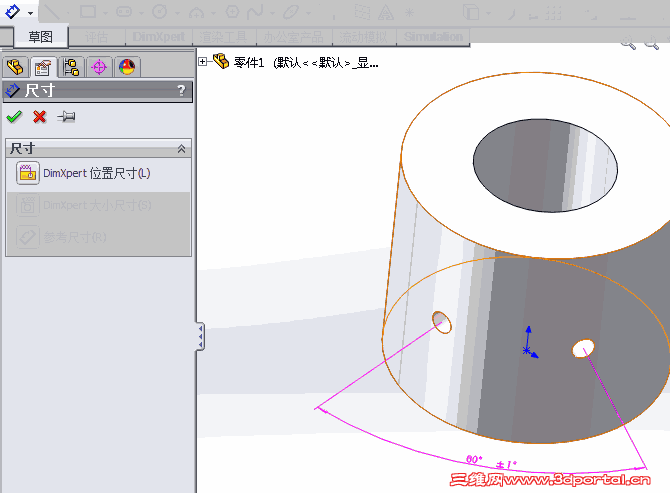Select the Arc sketch tool
670x493 pixels.
[x=196, y=12]
